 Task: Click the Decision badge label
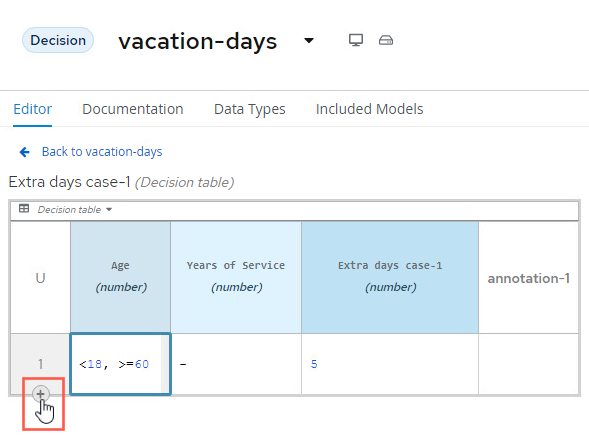pyautogui.click(x=58, y=40)
